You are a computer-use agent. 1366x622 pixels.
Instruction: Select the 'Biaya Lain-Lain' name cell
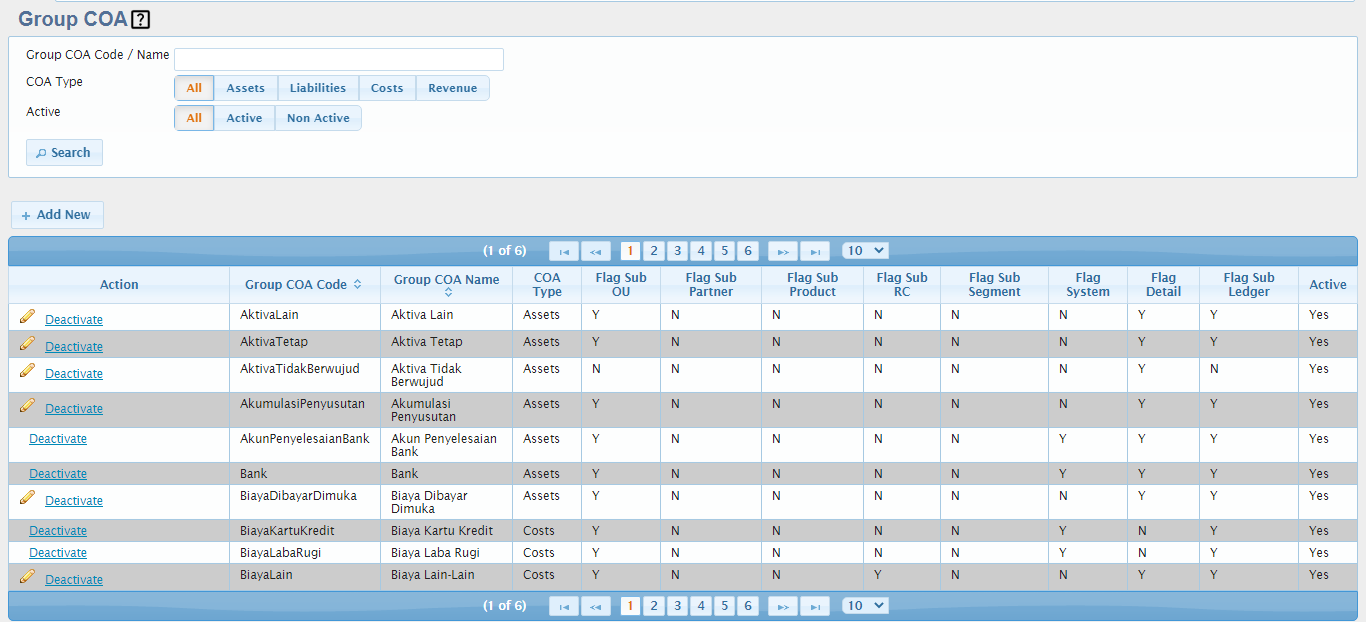tap(446, 577)
